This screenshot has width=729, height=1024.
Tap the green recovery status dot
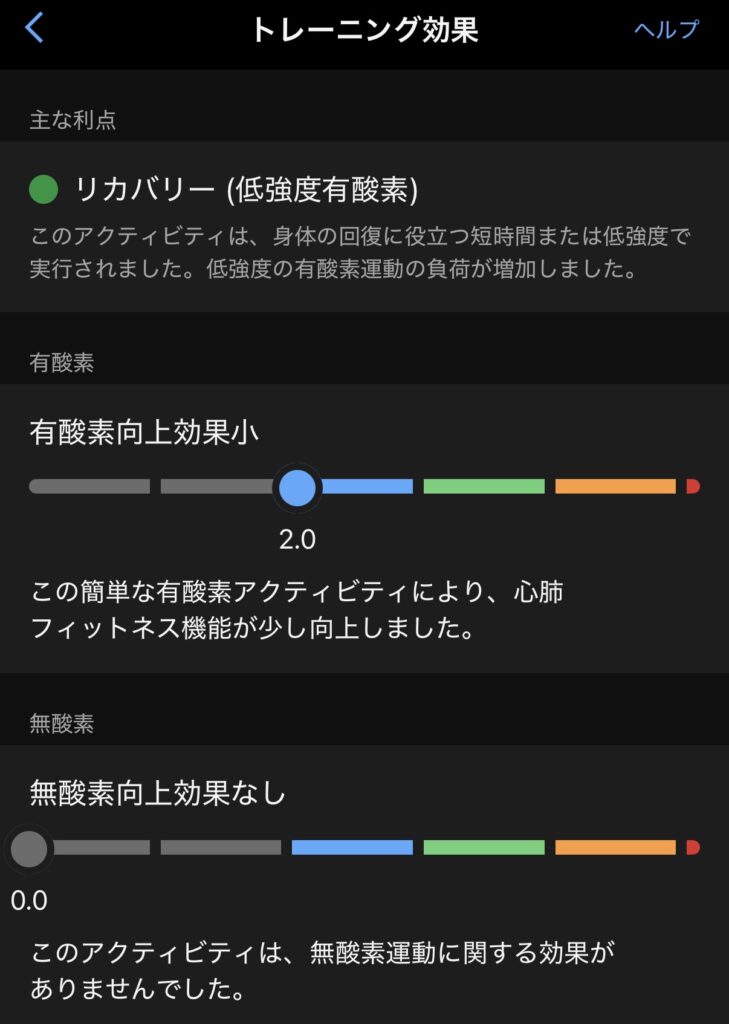click(44, 188)
